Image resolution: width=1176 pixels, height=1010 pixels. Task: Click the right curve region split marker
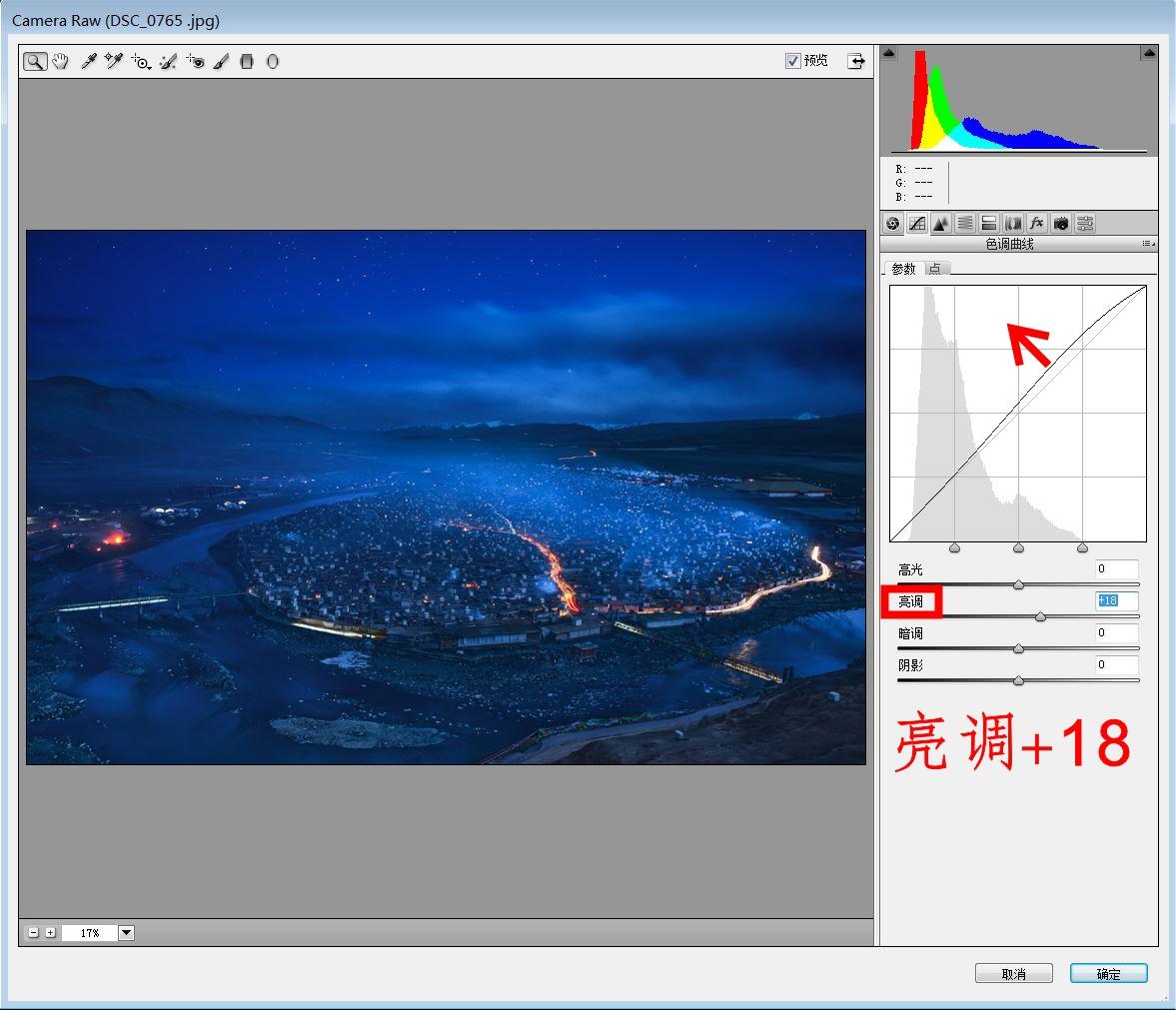click(1082, 548)
